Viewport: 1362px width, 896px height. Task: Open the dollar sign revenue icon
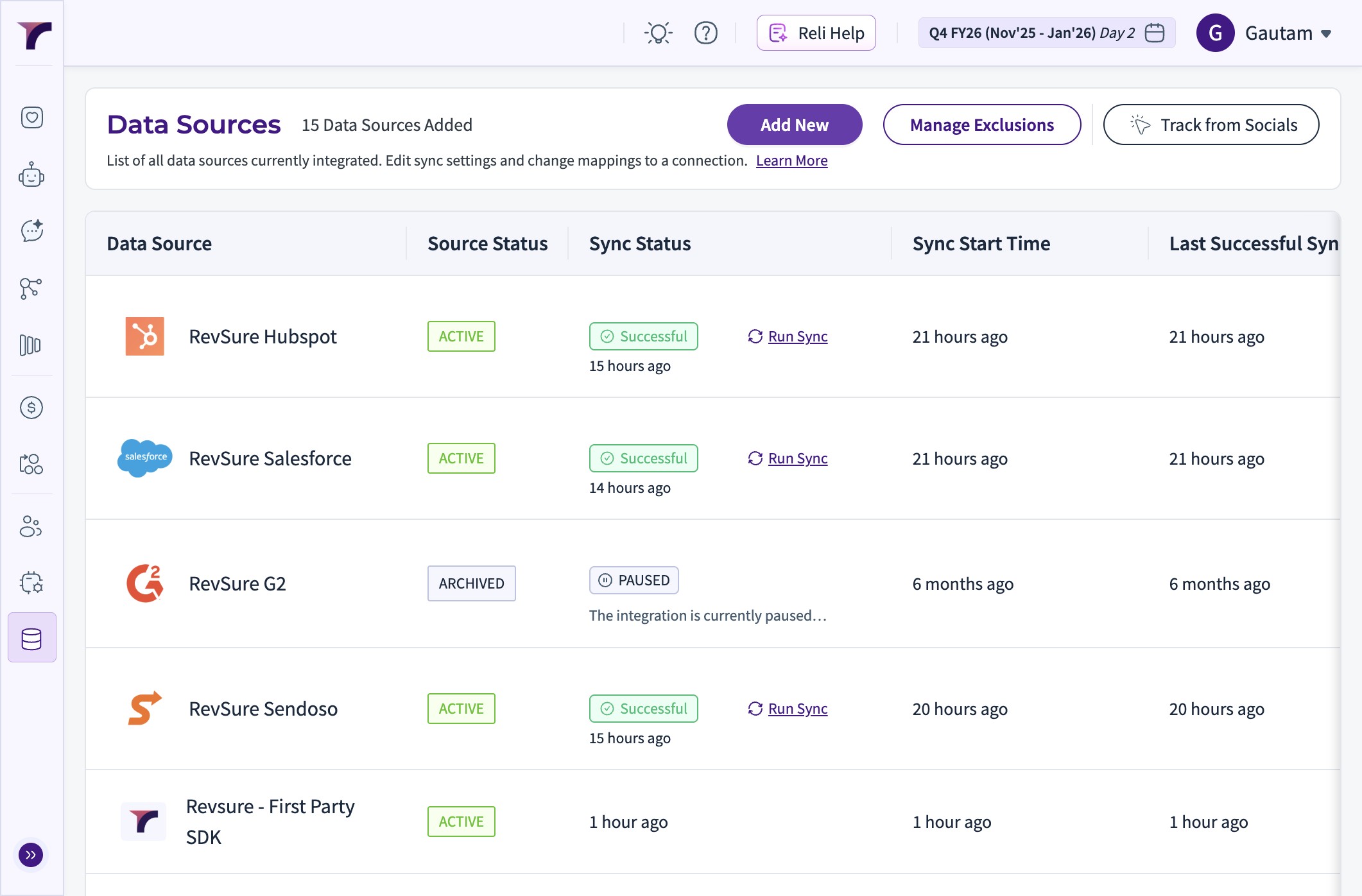coord(31,408)
